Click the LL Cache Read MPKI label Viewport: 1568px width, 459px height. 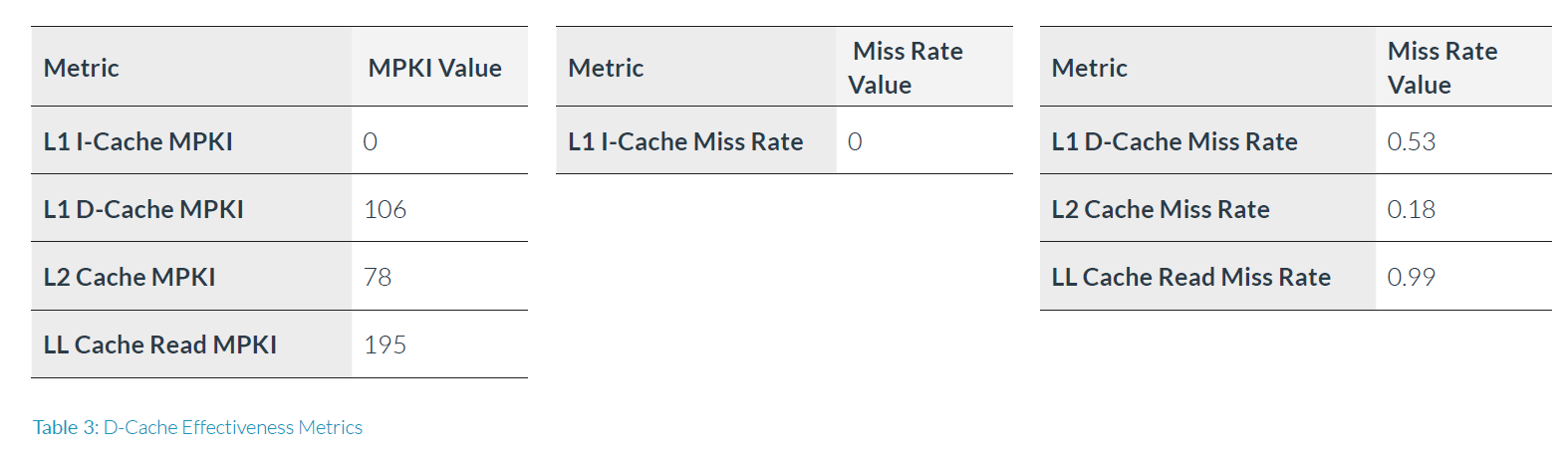(x=159, y=344)
